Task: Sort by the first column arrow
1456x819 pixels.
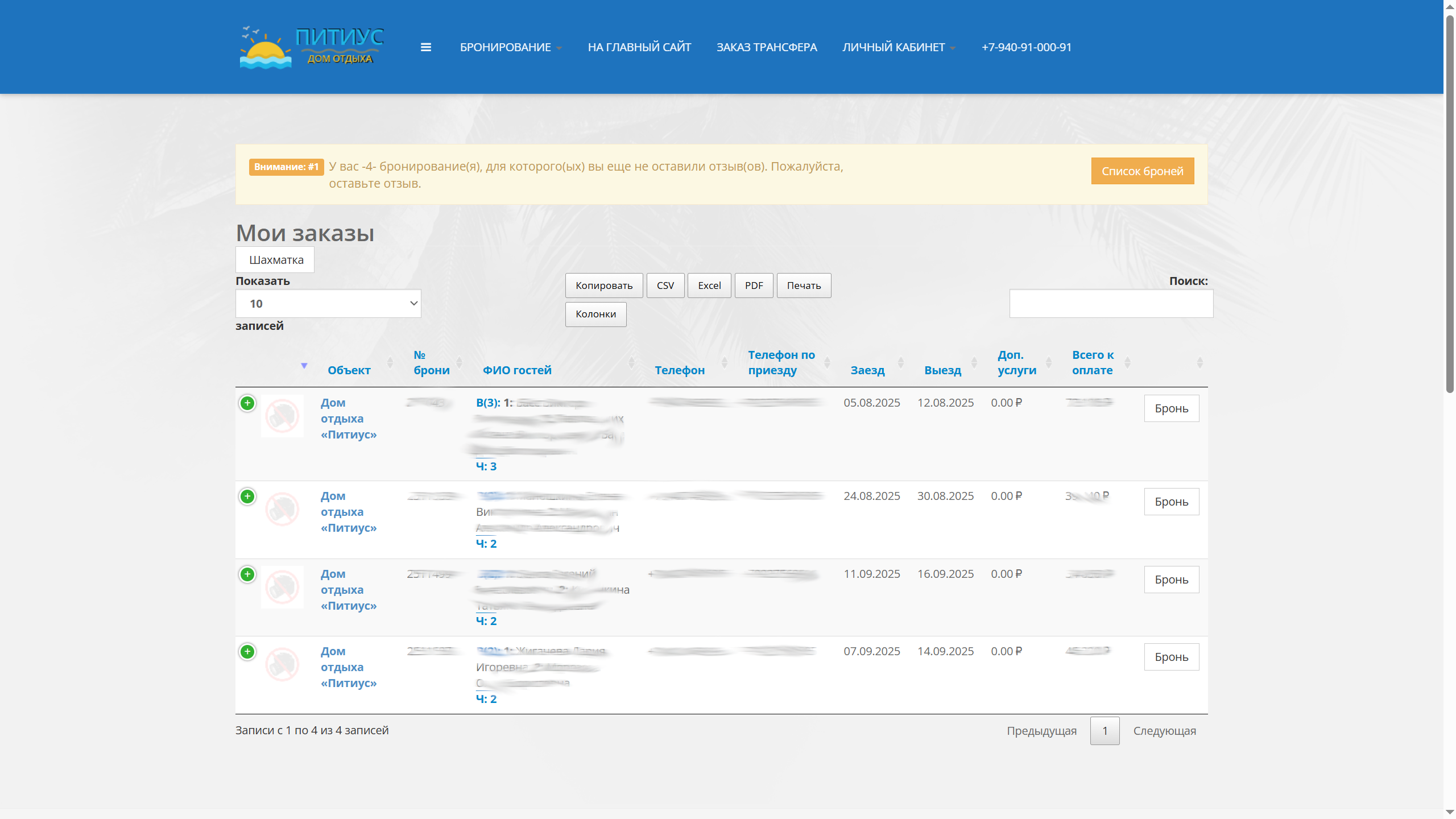Action: pyautogui.click(x=304, y=366)
